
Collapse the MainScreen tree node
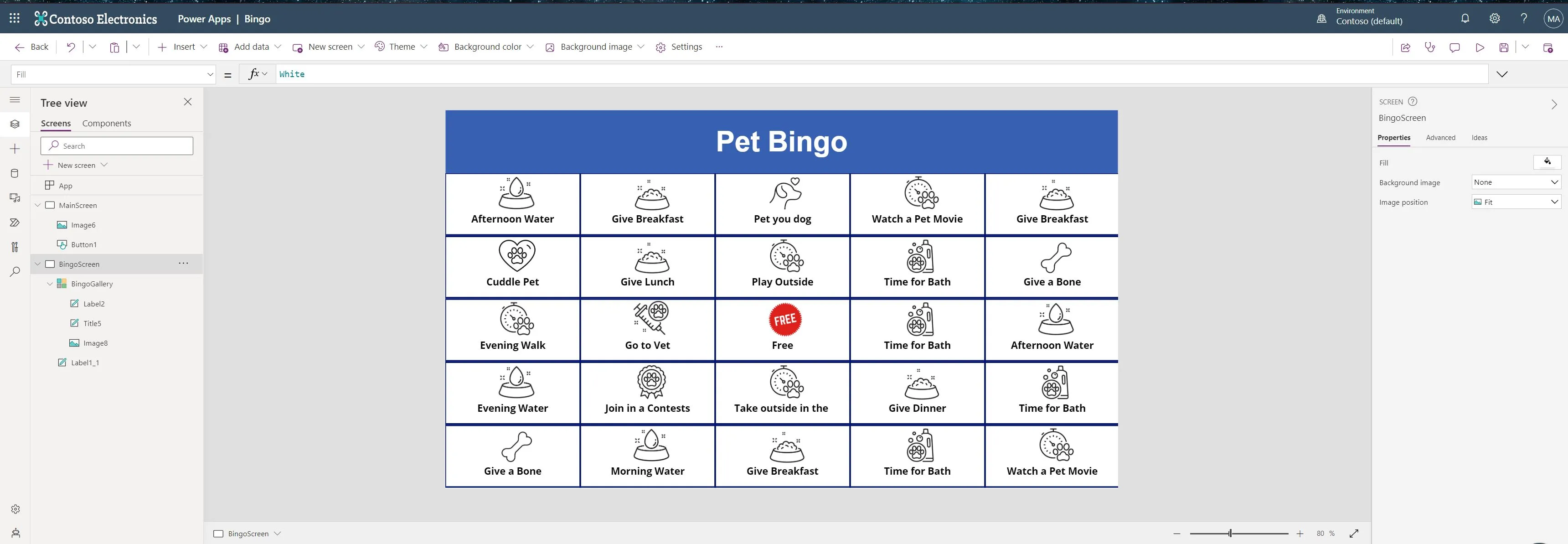38,205
